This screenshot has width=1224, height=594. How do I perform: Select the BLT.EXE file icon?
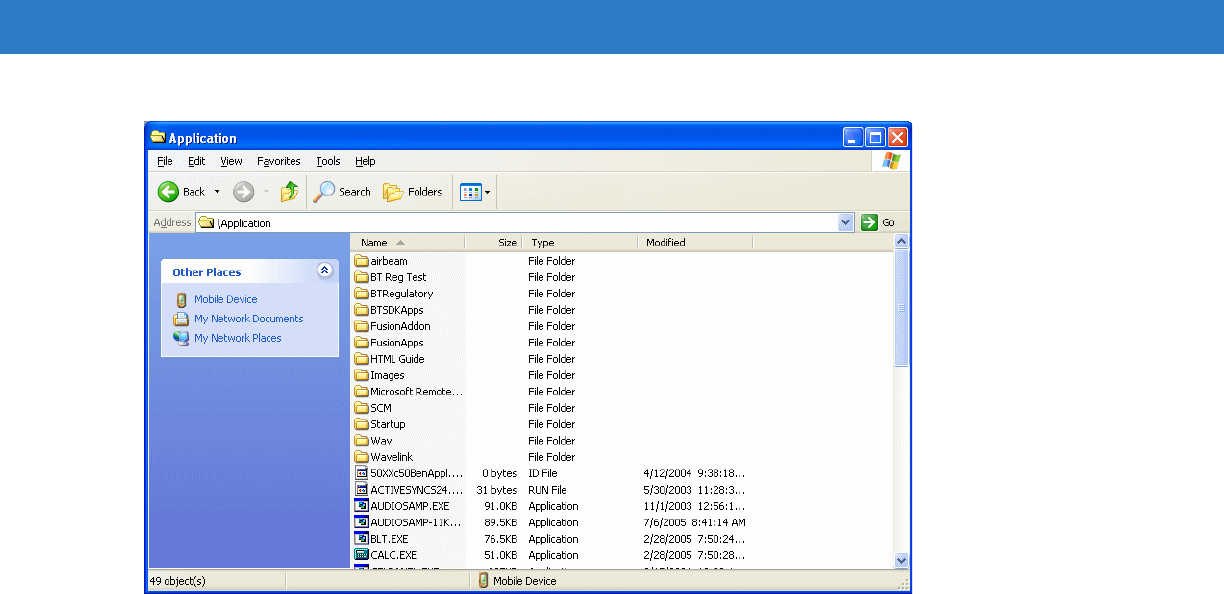click(x=362, y=539)
